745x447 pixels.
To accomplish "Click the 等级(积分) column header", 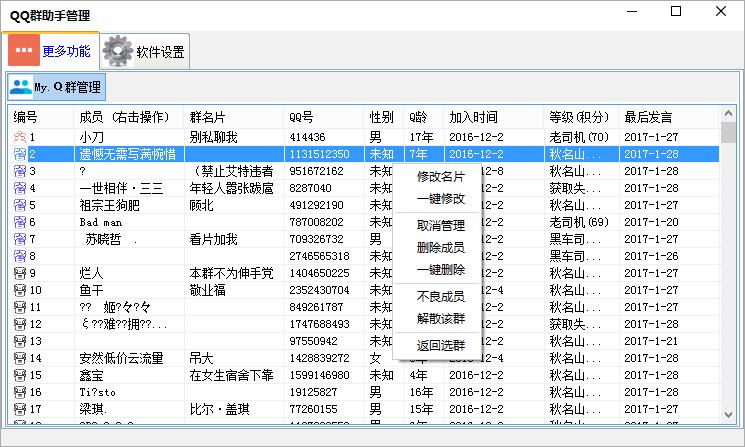I will (x=581, y=117).
